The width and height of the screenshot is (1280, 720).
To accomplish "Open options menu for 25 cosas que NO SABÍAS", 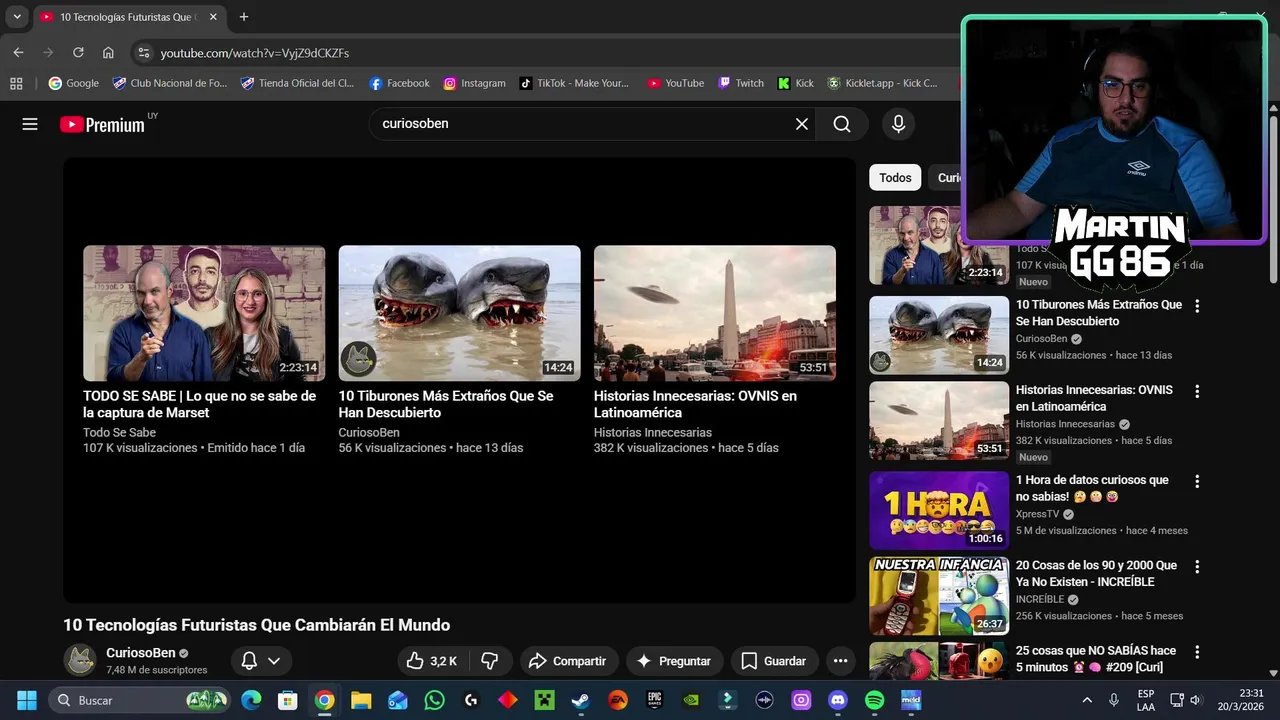I will [1197, 651].
